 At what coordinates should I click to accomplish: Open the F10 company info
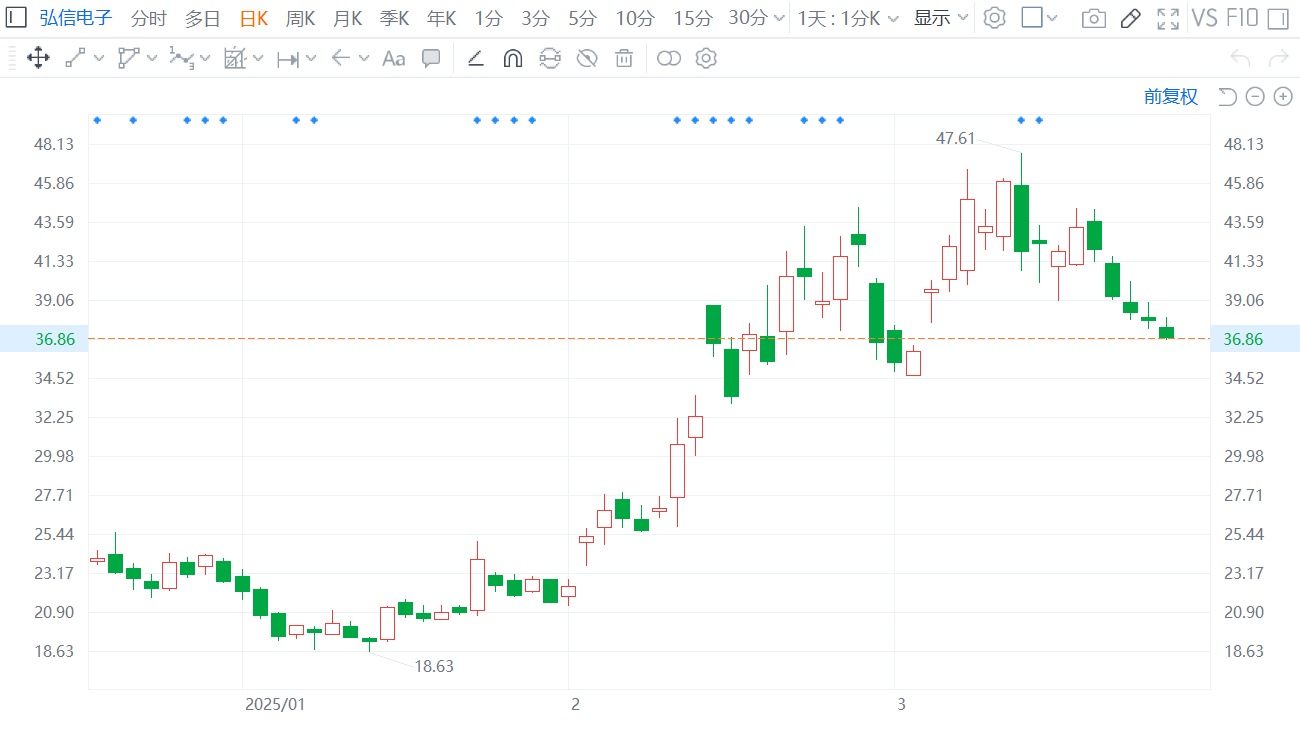[x=1241, y=18]
